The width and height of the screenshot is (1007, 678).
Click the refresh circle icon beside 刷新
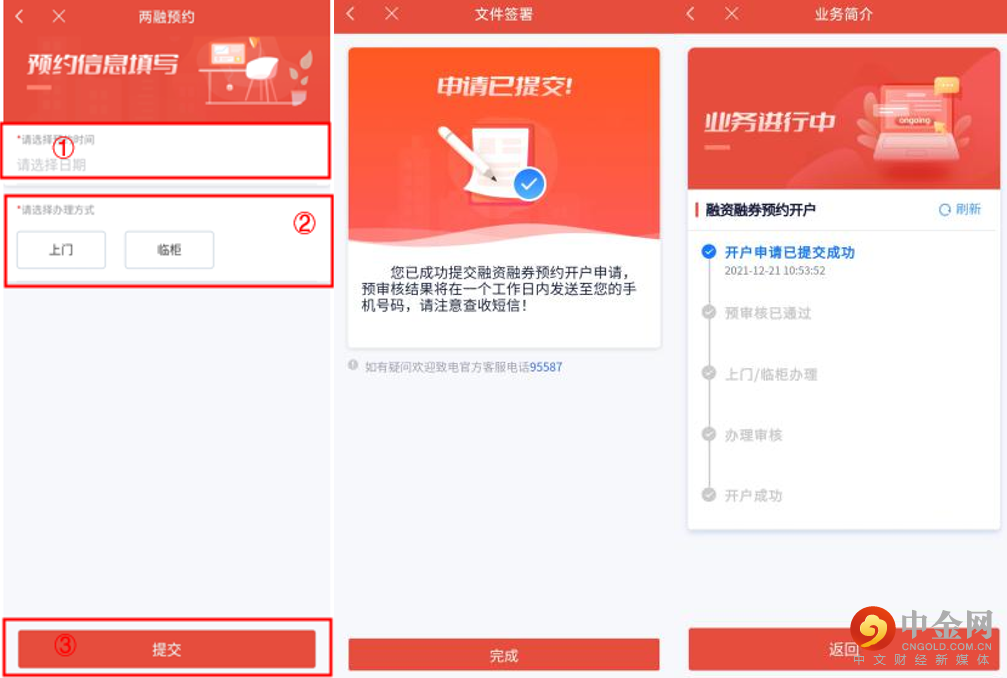[945, 210]
